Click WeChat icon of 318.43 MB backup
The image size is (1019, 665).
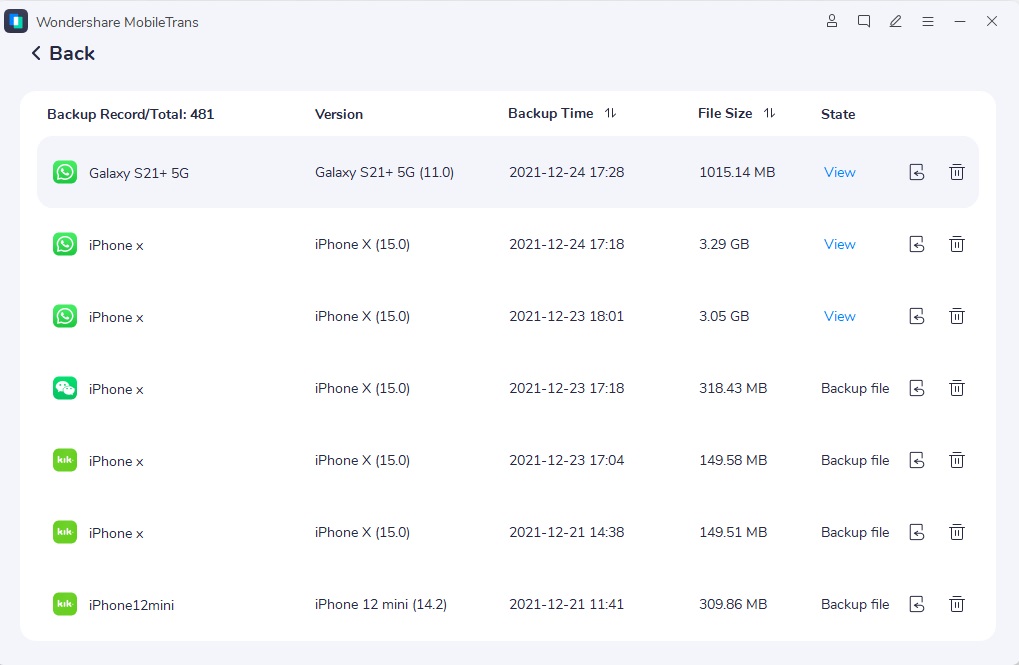[x=65, y=389]
